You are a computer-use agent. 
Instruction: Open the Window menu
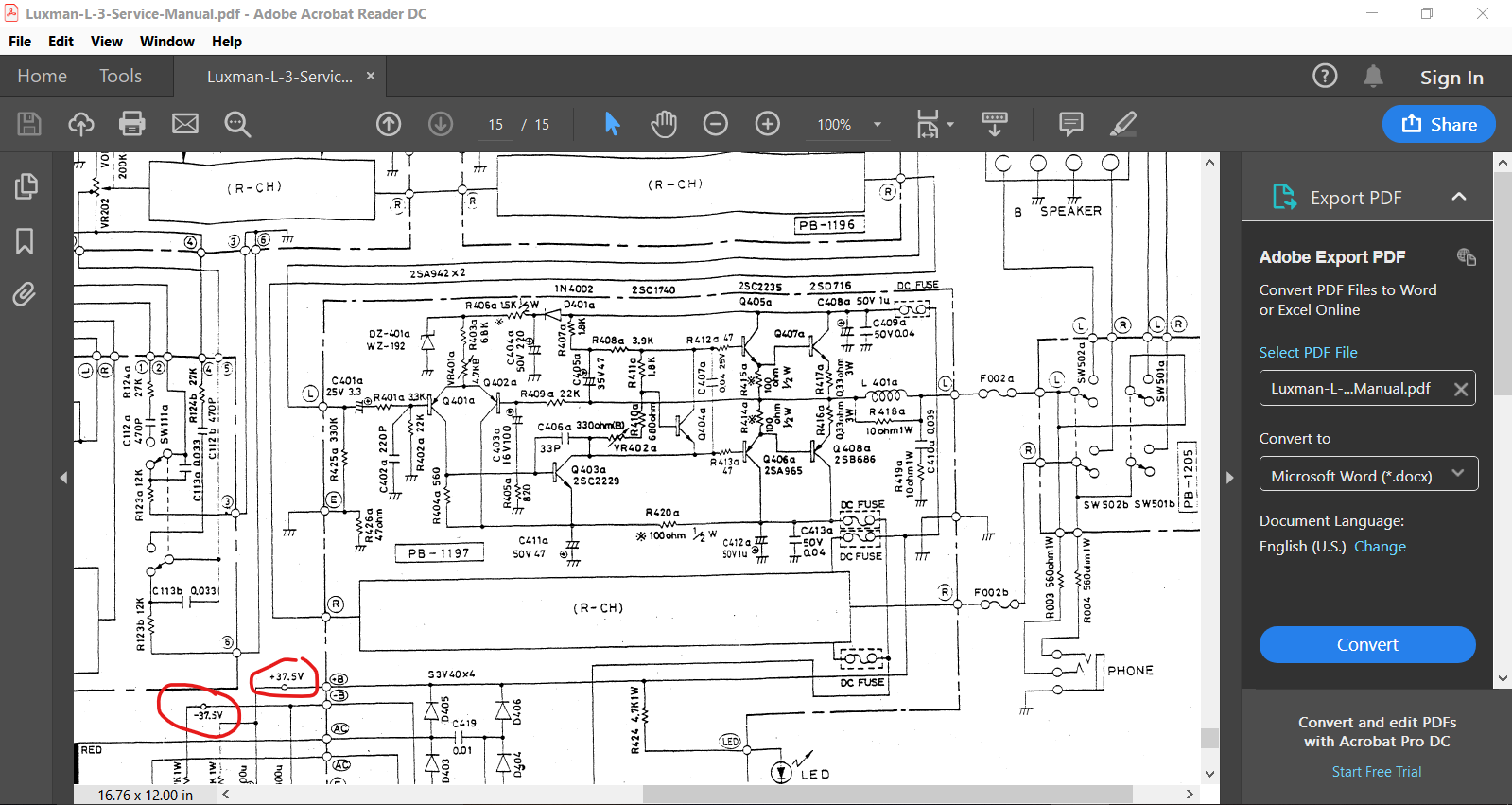tap(167, 42)
